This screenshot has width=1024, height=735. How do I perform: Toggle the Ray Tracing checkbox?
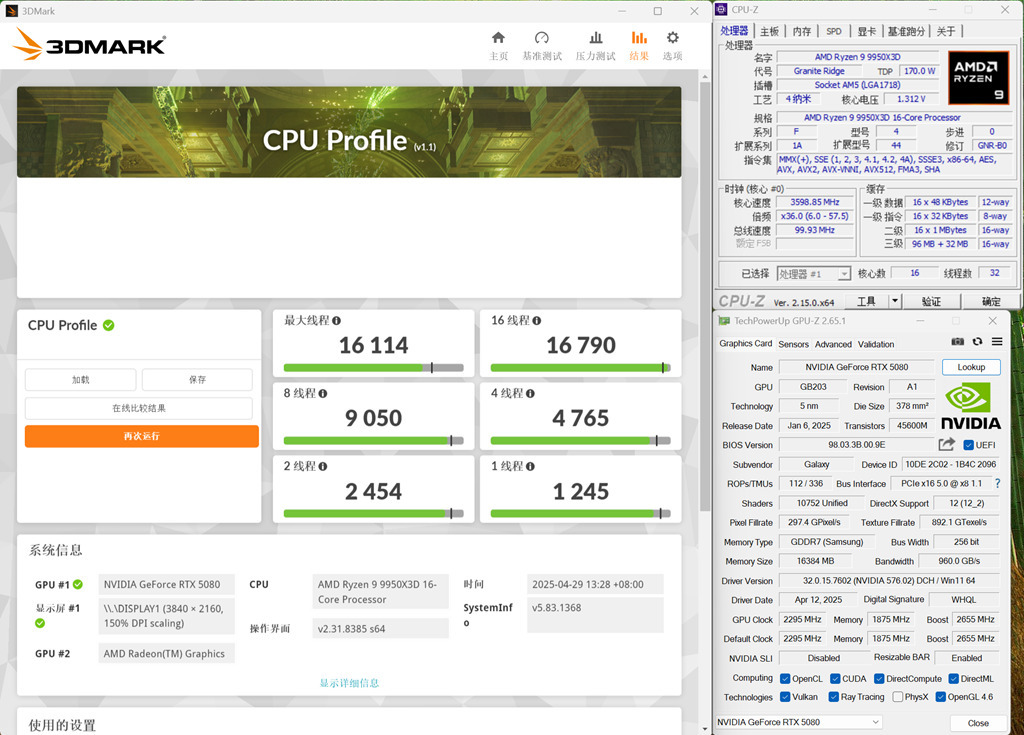click(x=834, y=697)
